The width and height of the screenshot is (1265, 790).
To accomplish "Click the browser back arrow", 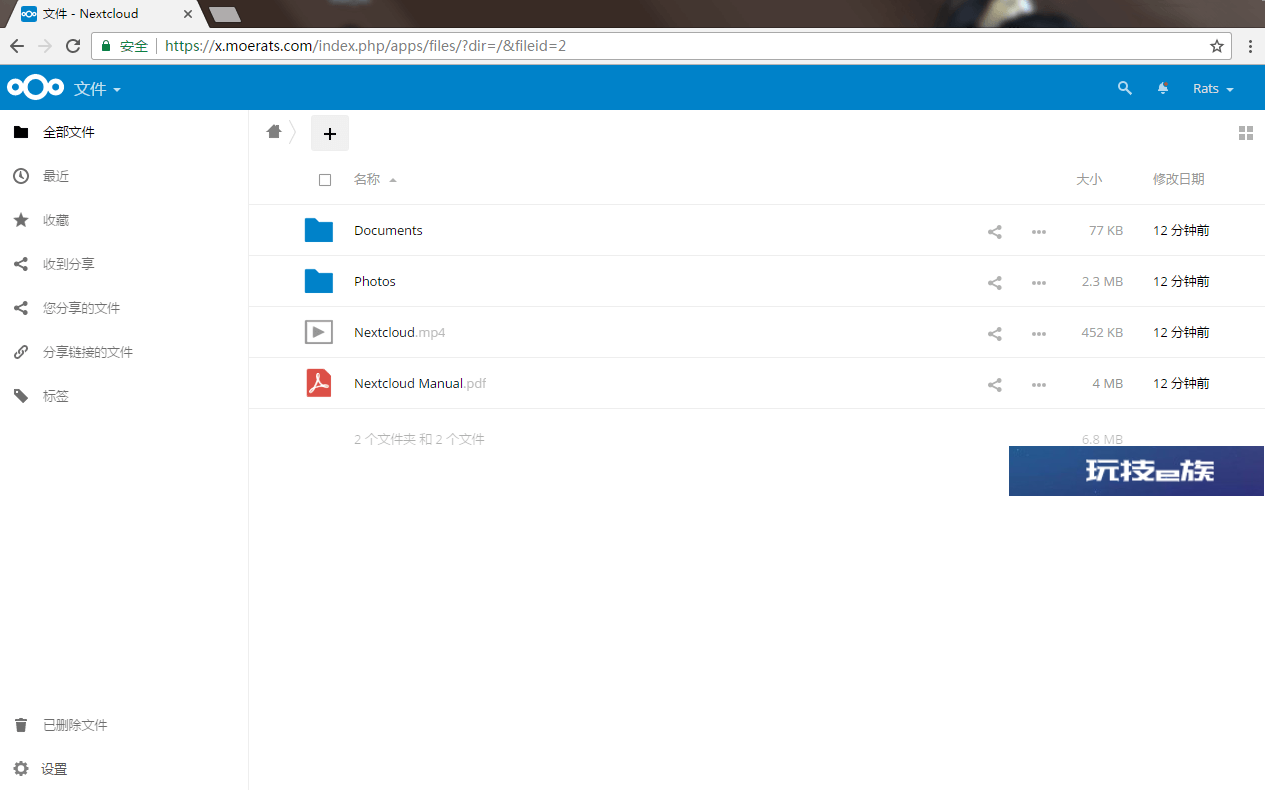I will click(17, 46).
